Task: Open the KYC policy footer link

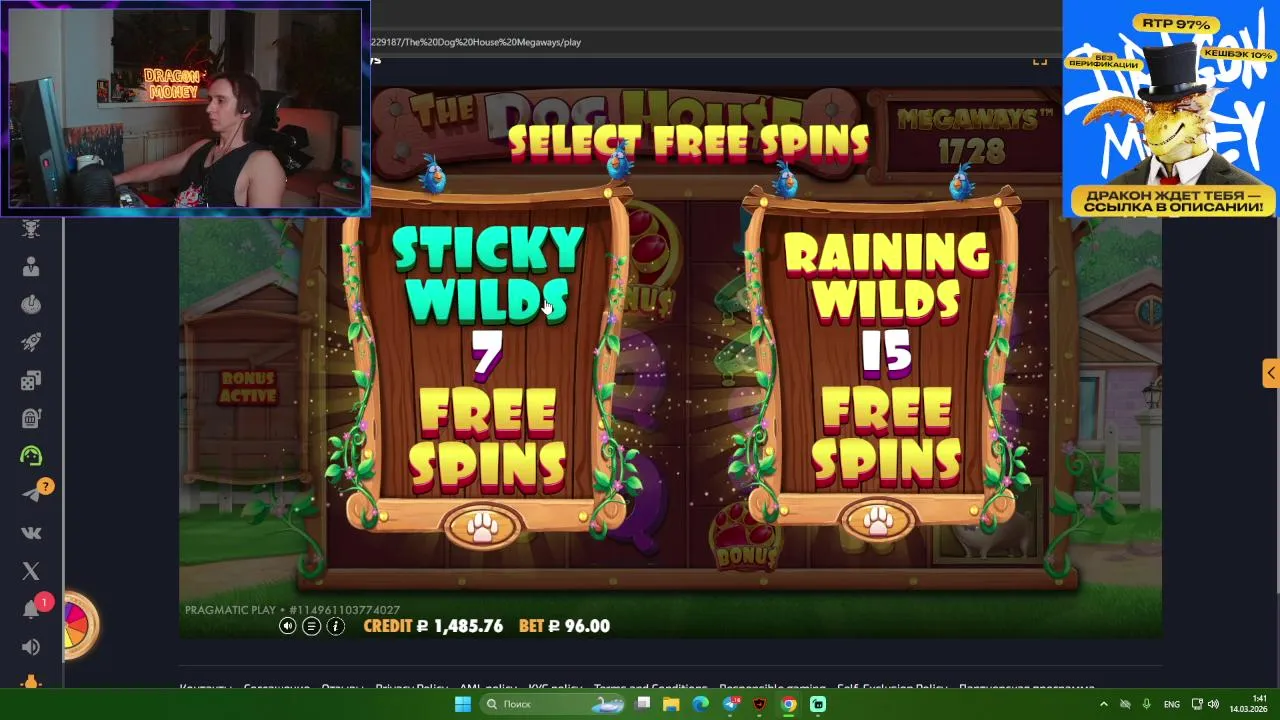Action: tap(554, 688)
